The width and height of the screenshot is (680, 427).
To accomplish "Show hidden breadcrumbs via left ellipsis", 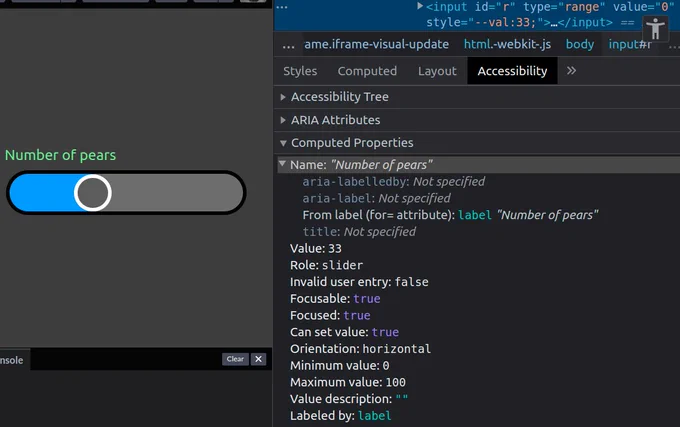I will (x=288, y=45).
